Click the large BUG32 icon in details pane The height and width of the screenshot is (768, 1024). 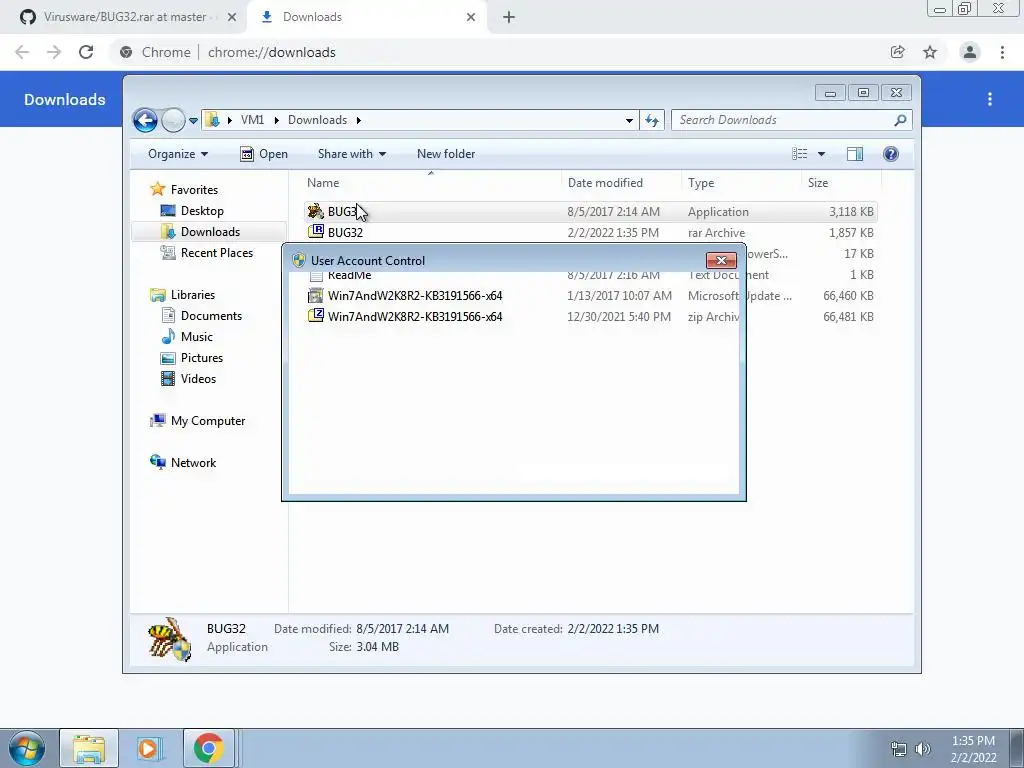point(169,639)
